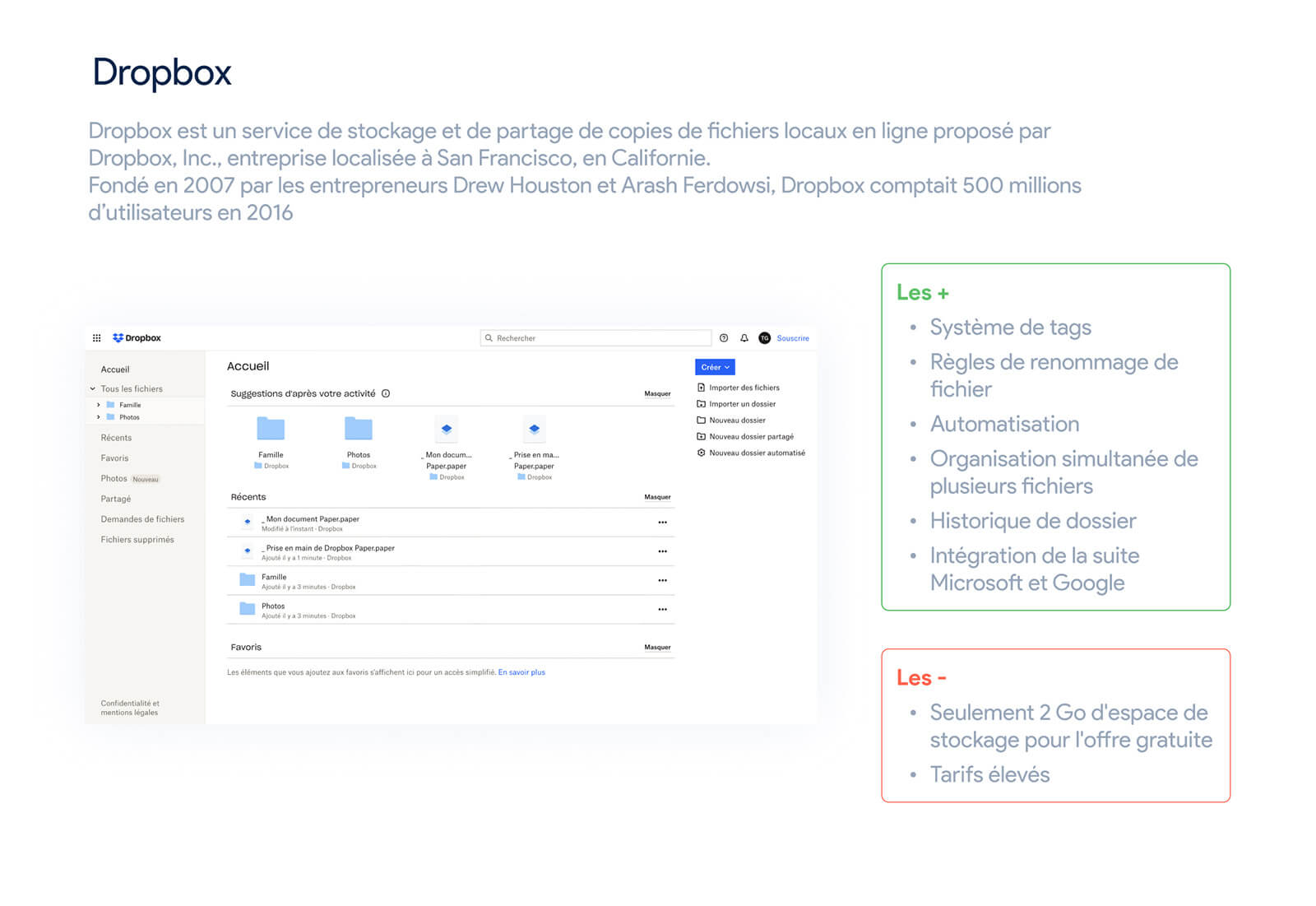Open the help question mark icon

click(x=724, y=338)
